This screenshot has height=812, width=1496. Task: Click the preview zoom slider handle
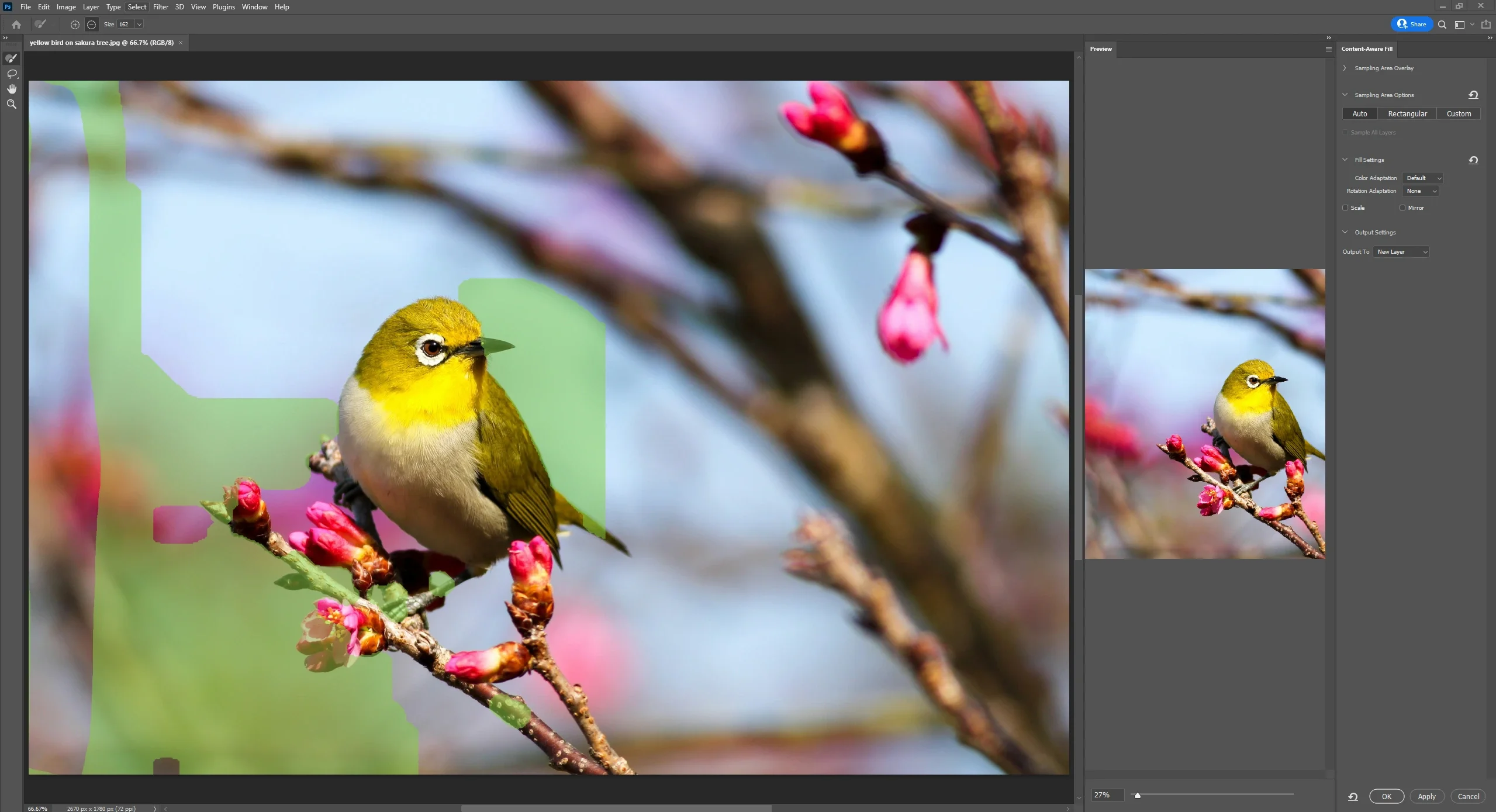[x=1138, y=795]
